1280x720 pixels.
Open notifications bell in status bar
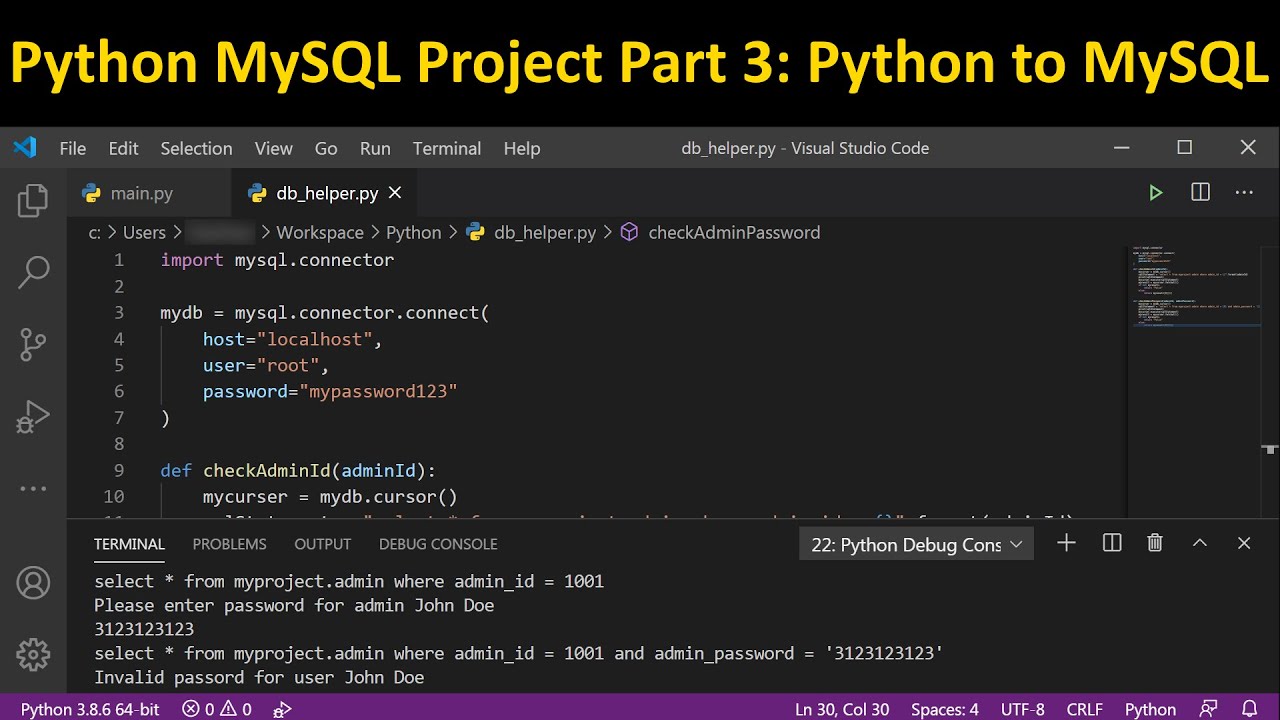point(1249,709)
